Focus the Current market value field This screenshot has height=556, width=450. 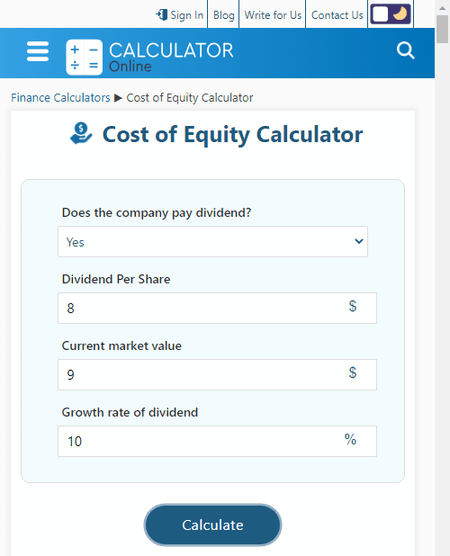tap(217, 374)
